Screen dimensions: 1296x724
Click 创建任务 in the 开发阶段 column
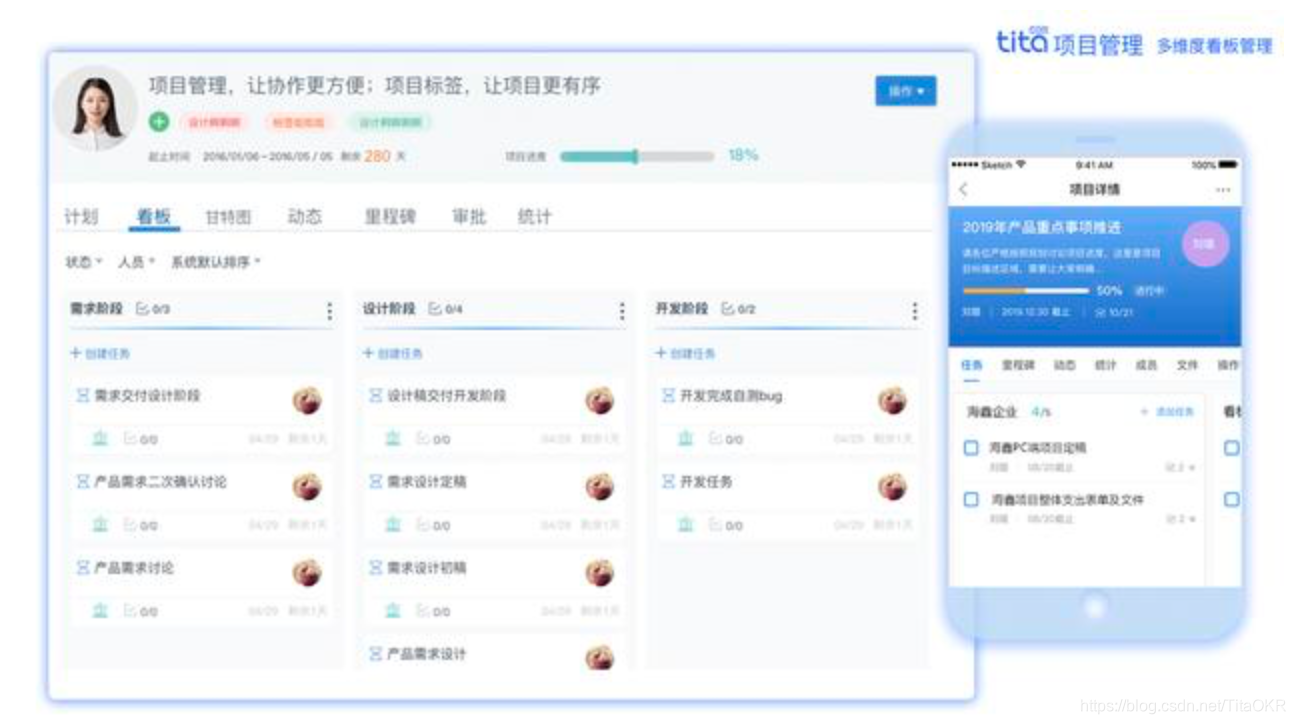pos(686,353)
